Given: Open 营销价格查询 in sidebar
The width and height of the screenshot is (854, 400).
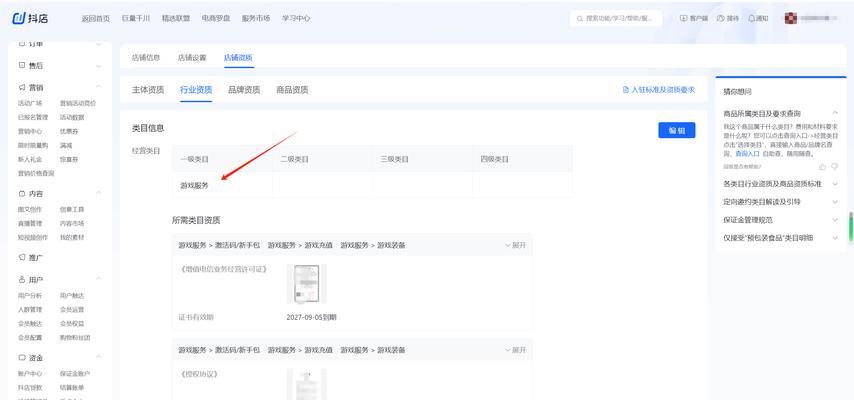Looking at the screenshot, I should pos(36,174).
